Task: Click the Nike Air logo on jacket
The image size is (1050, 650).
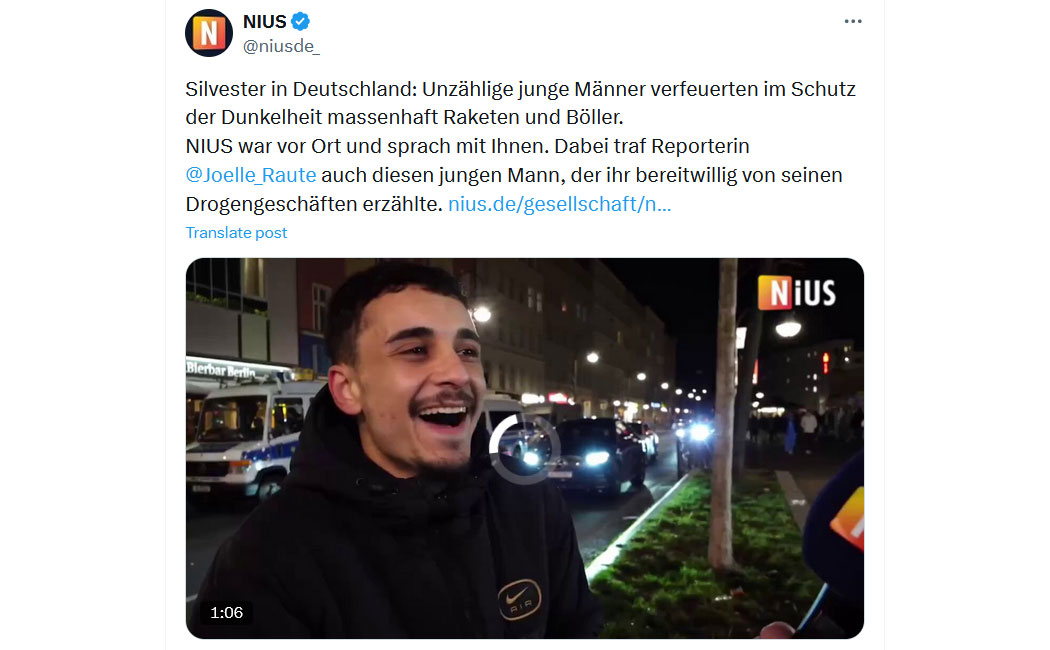Action: [x=519, y=598]
